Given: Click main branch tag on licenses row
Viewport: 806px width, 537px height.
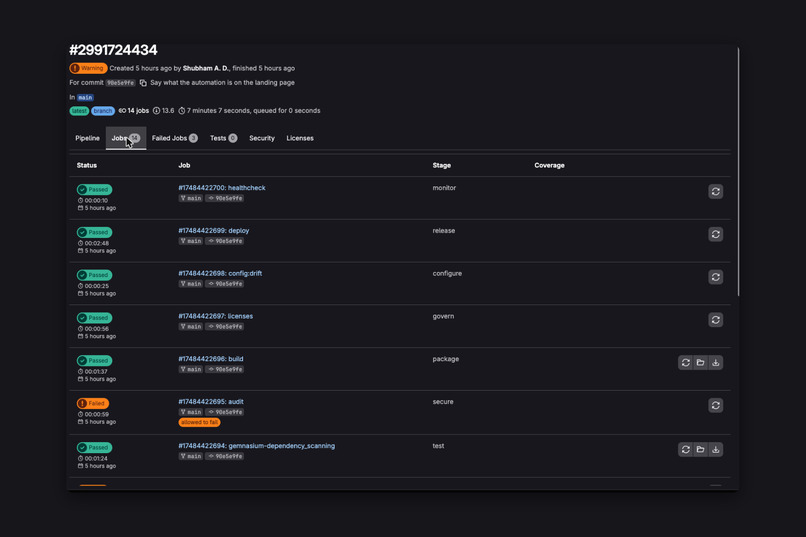Looking at the screenshot, I should (x=191, y=327).
